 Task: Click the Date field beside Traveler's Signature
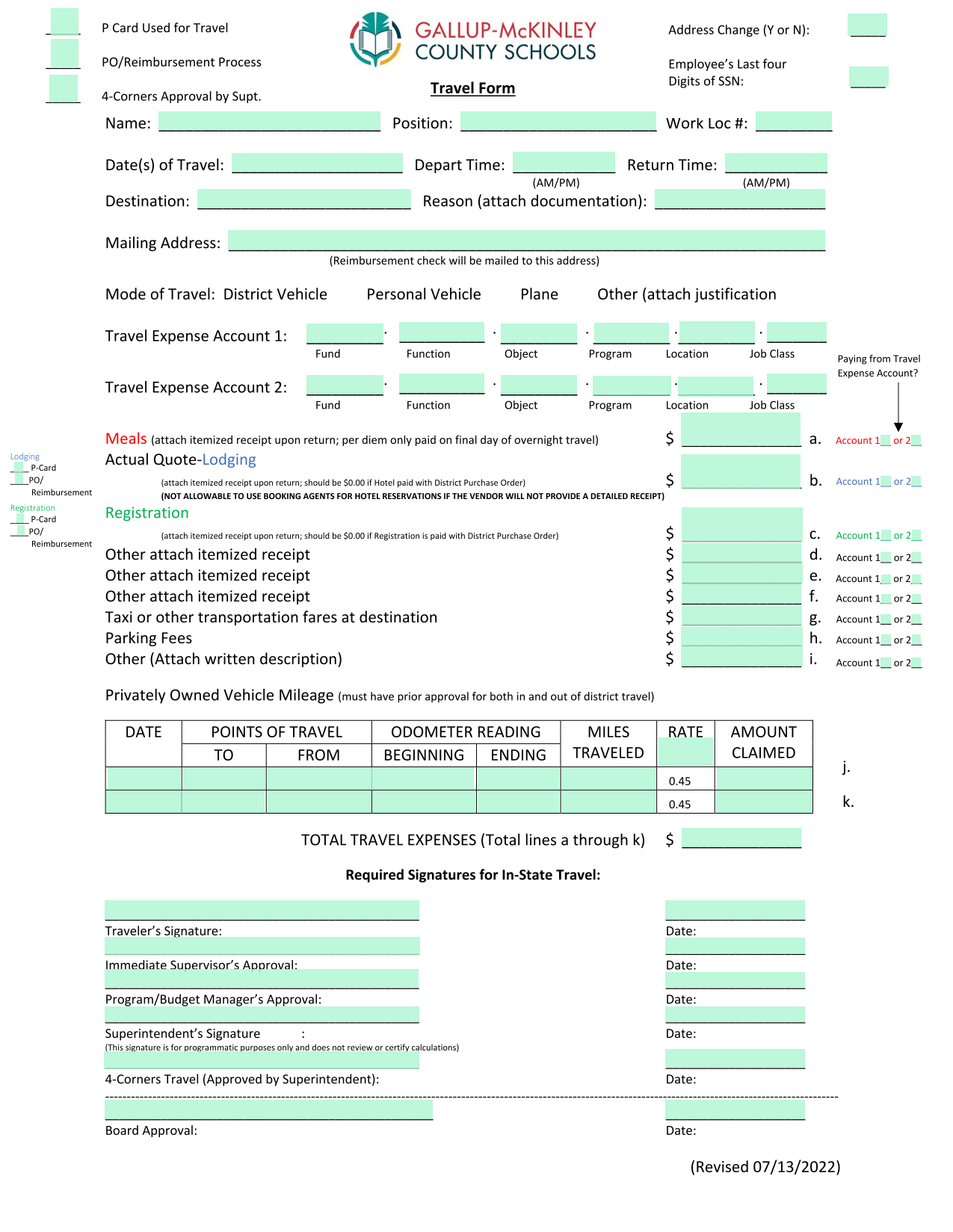click(x=735, y=911)
